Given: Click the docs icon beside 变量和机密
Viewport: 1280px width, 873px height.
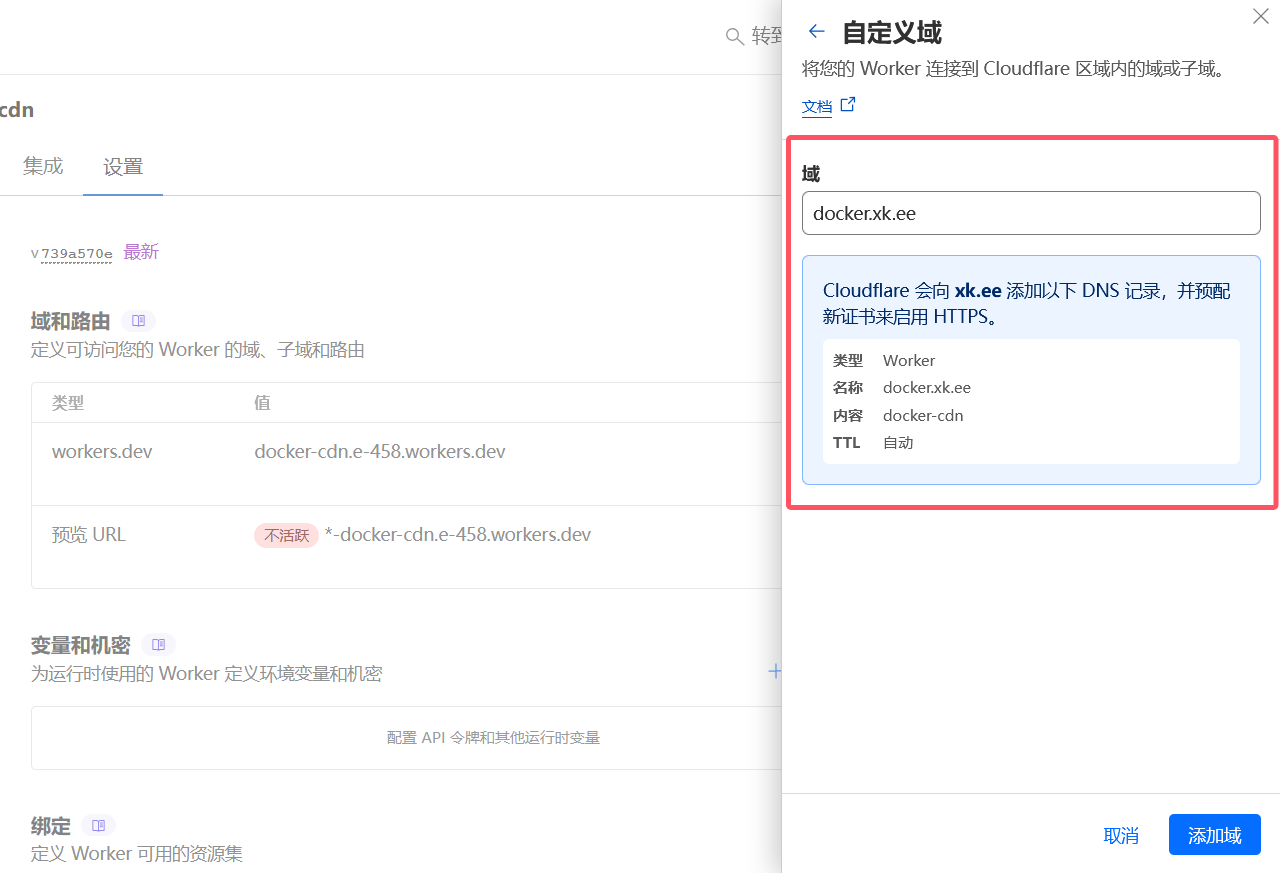Looking at the screenshot, I should pyautogui.click(x=158, y=645).
